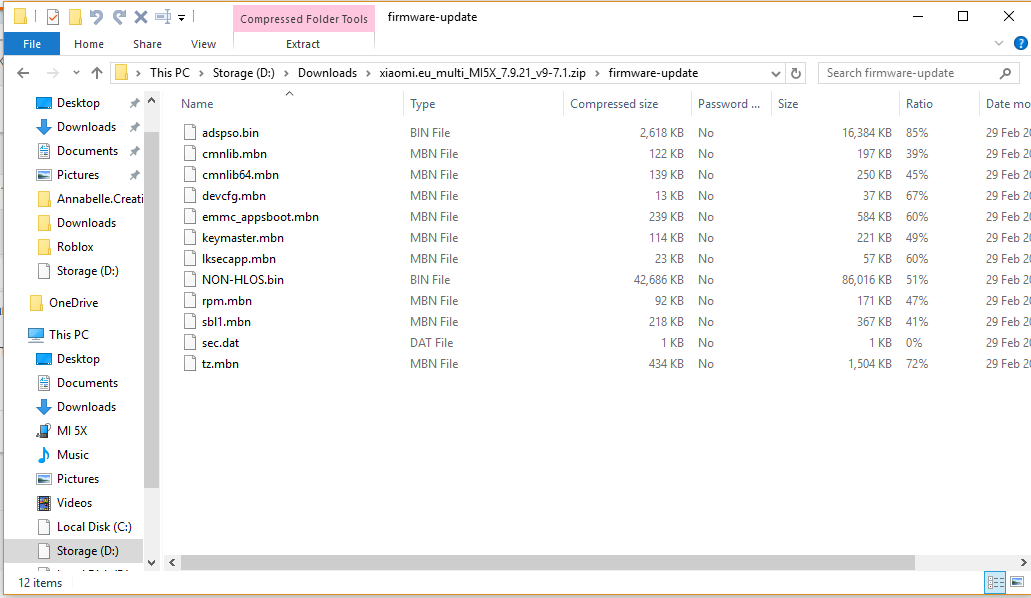Image resolution: width=1031 pixels, height=598 pixels.
Task: Switch to details view layout
Action: click(x=995, y=582)
